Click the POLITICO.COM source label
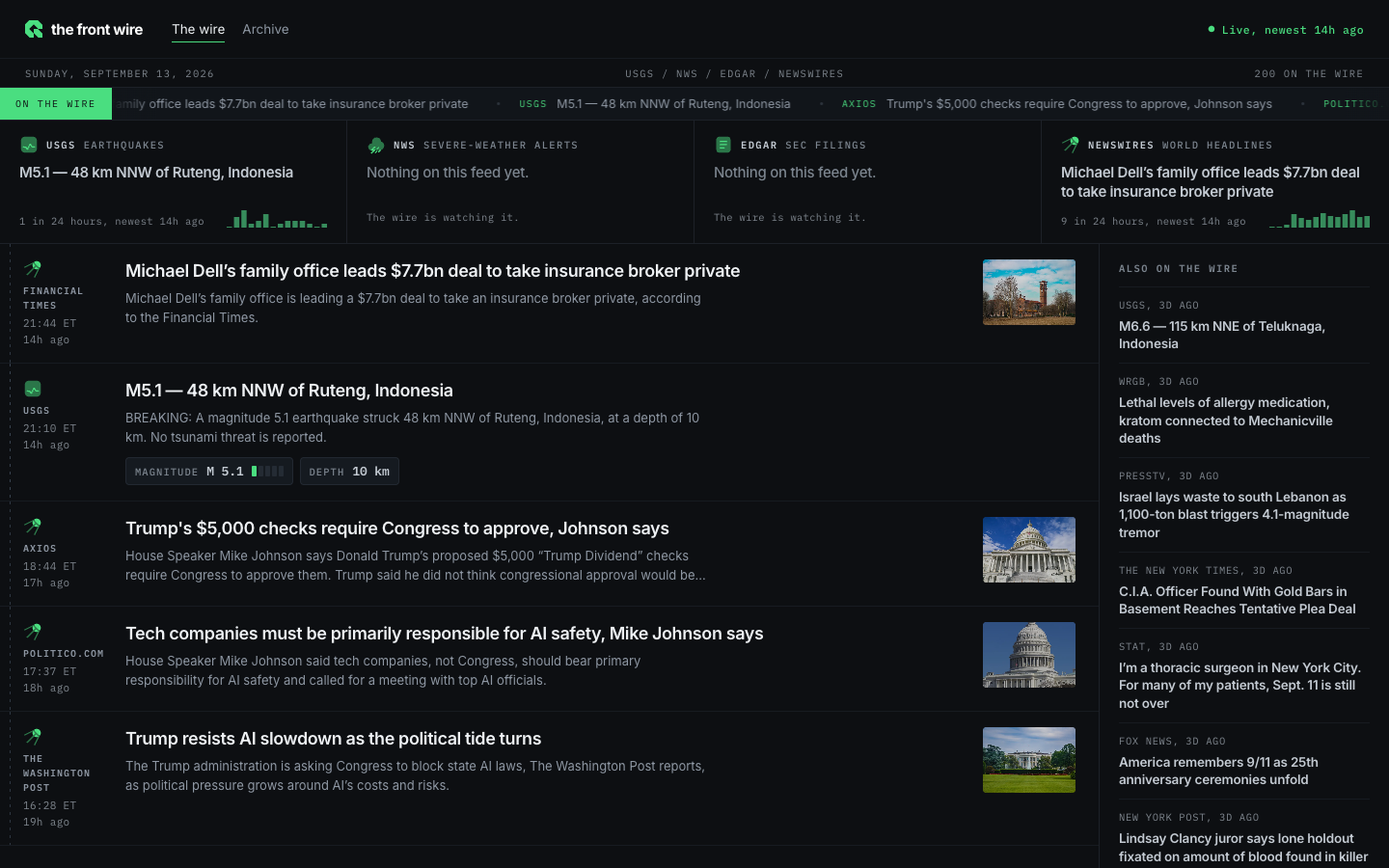 [64, 654]
